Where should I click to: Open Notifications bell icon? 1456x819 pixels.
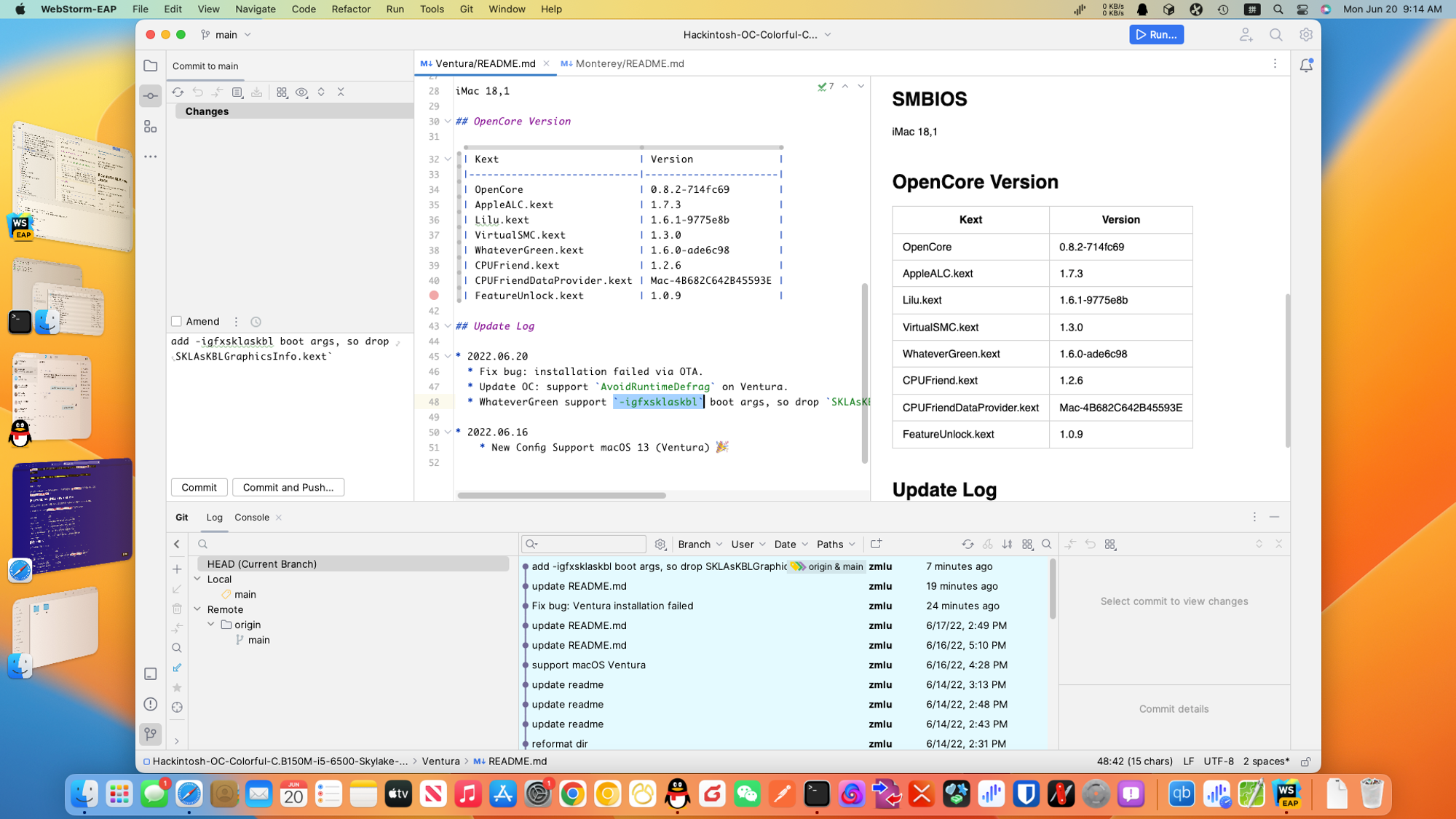(x=1306, y=66)
